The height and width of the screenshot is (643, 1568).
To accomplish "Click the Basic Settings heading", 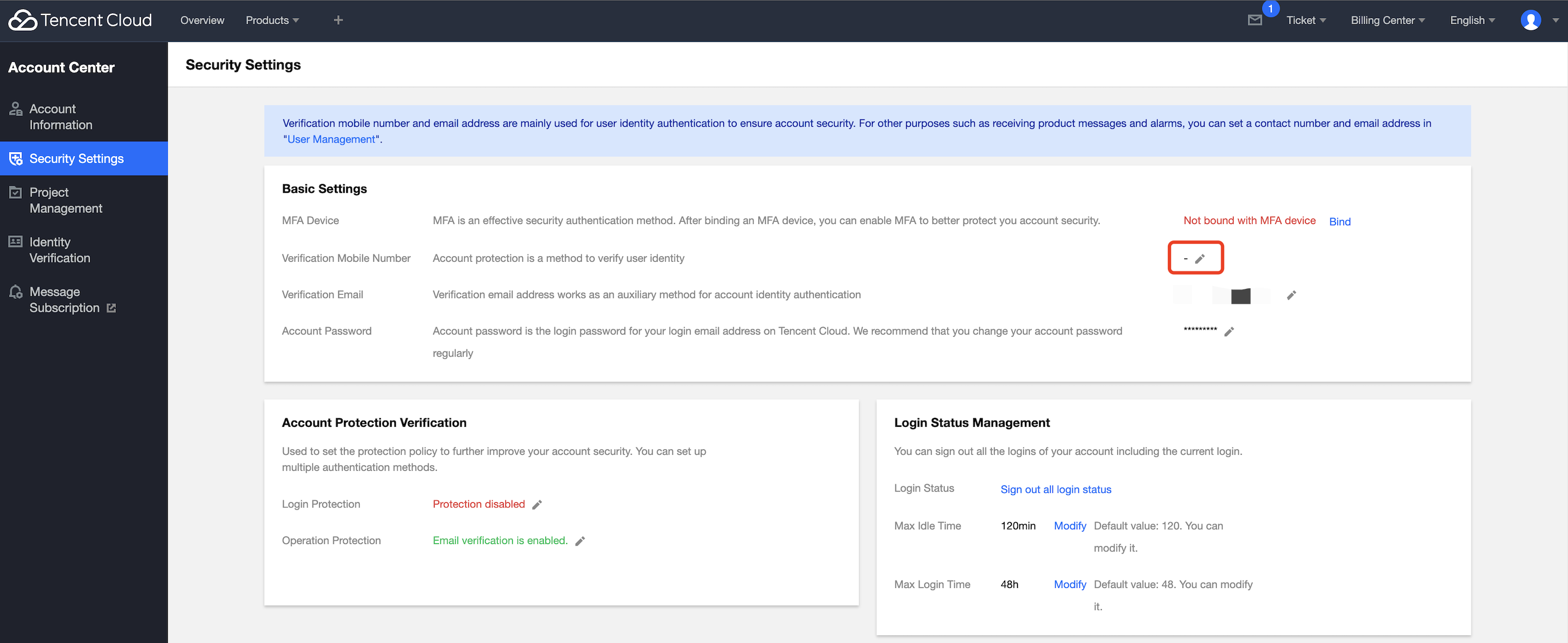I will pos(324,189).
